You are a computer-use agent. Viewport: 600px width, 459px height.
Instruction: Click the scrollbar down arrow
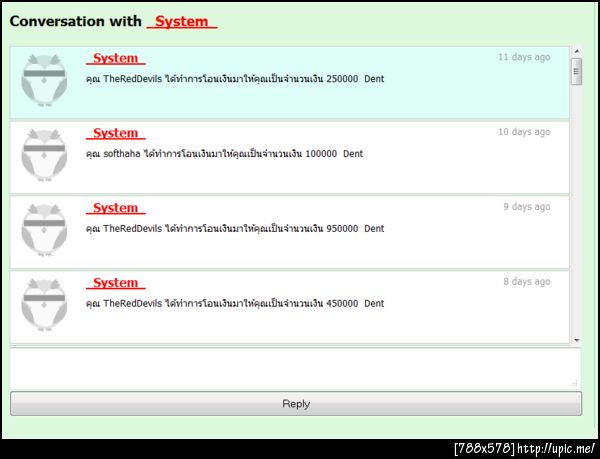pos(577,340)
